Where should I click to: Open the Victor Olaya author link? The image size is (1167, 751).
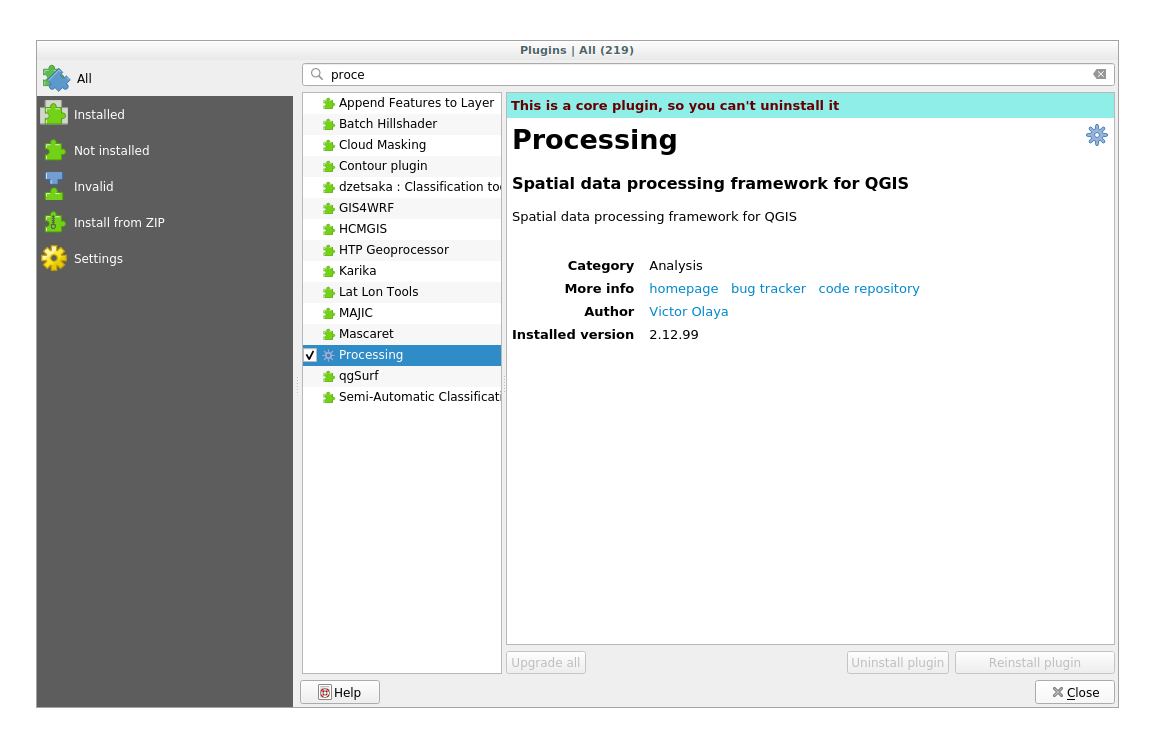tap(688, 311)
